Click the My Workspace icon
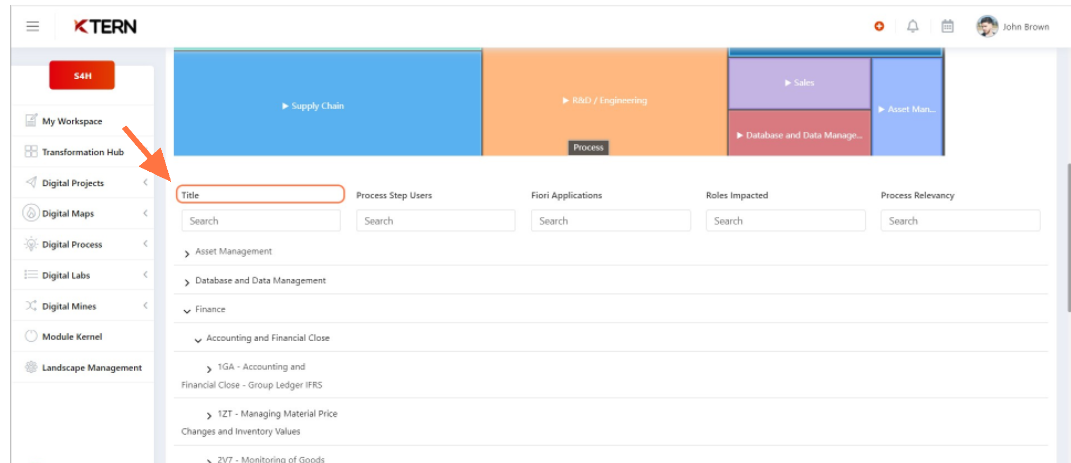Viewport: 1071px width, 463px height. 31,121
